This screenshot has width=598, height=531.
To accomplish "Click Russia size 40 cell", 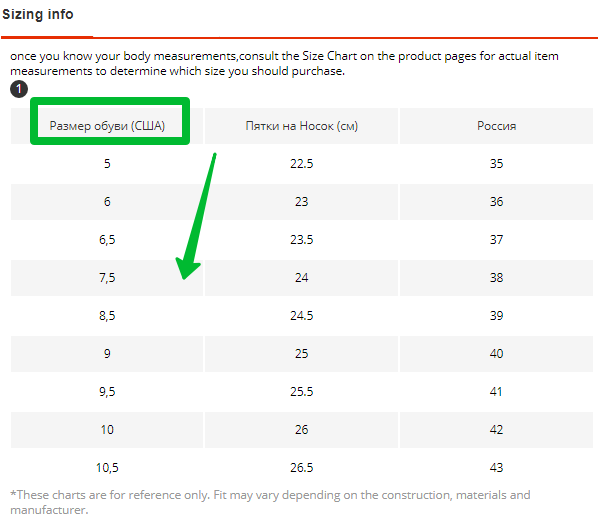I will click(496, 354).
